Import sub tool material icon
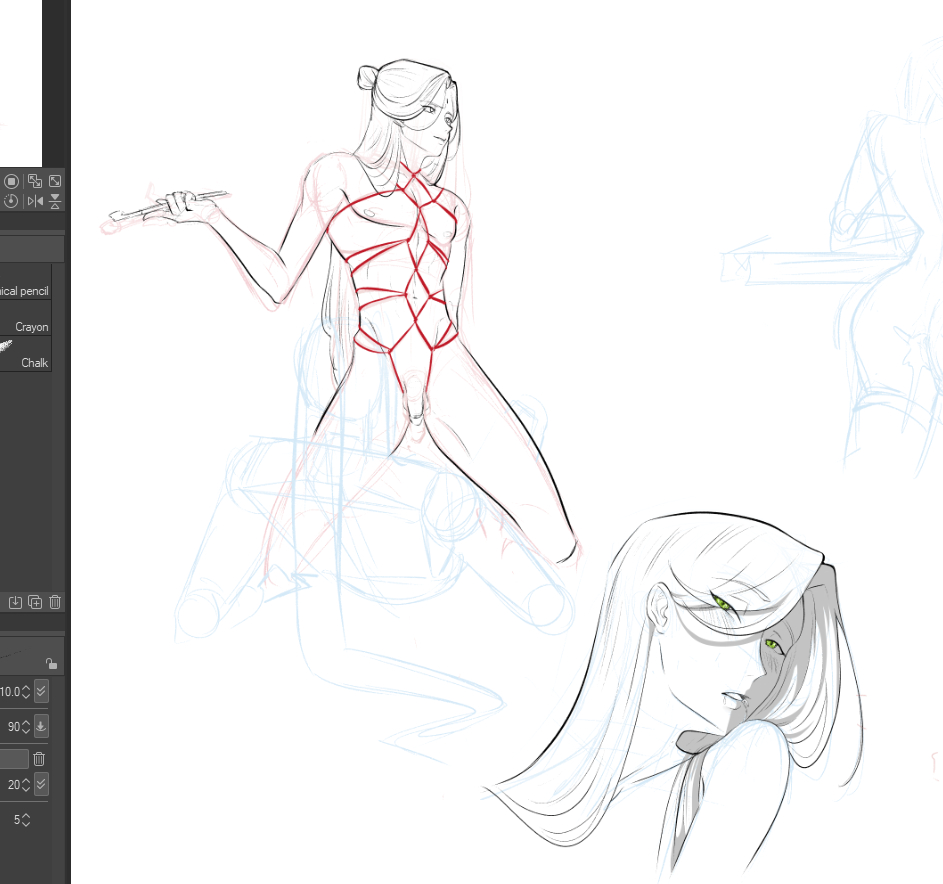 [15, 602]
